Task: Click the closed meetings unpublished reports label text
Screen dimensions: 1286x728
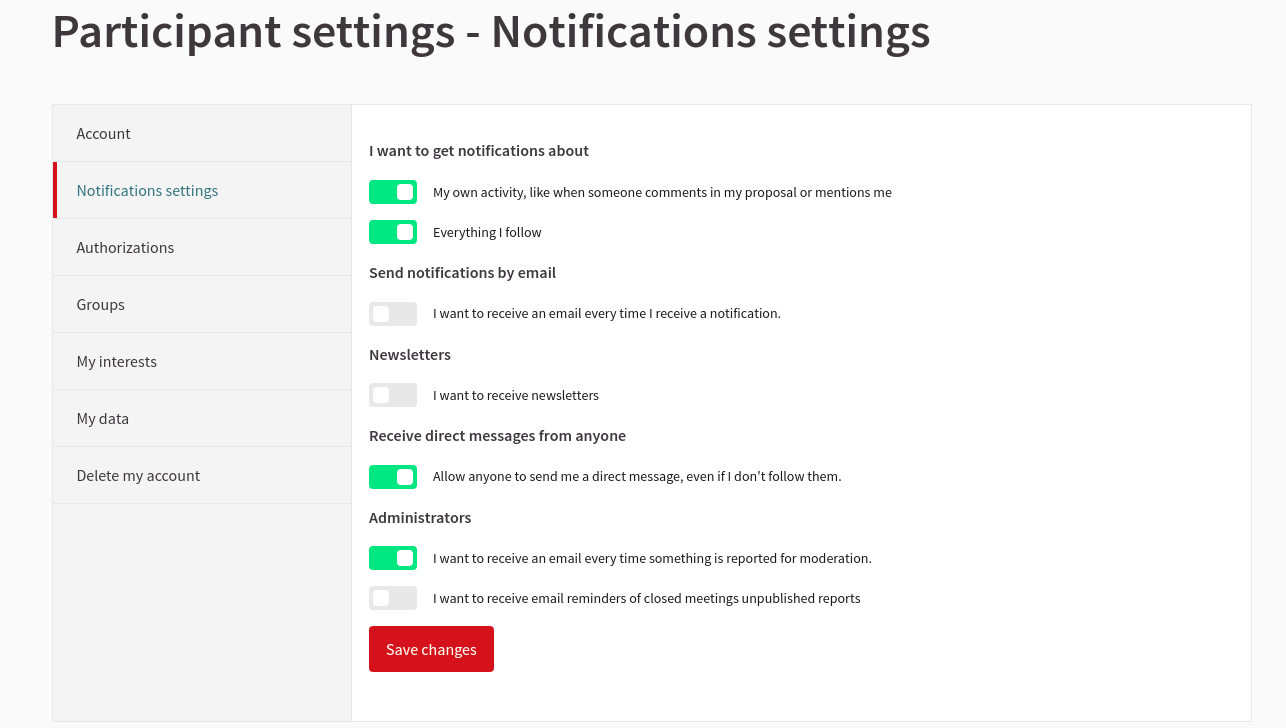Action: coord(646,599)
